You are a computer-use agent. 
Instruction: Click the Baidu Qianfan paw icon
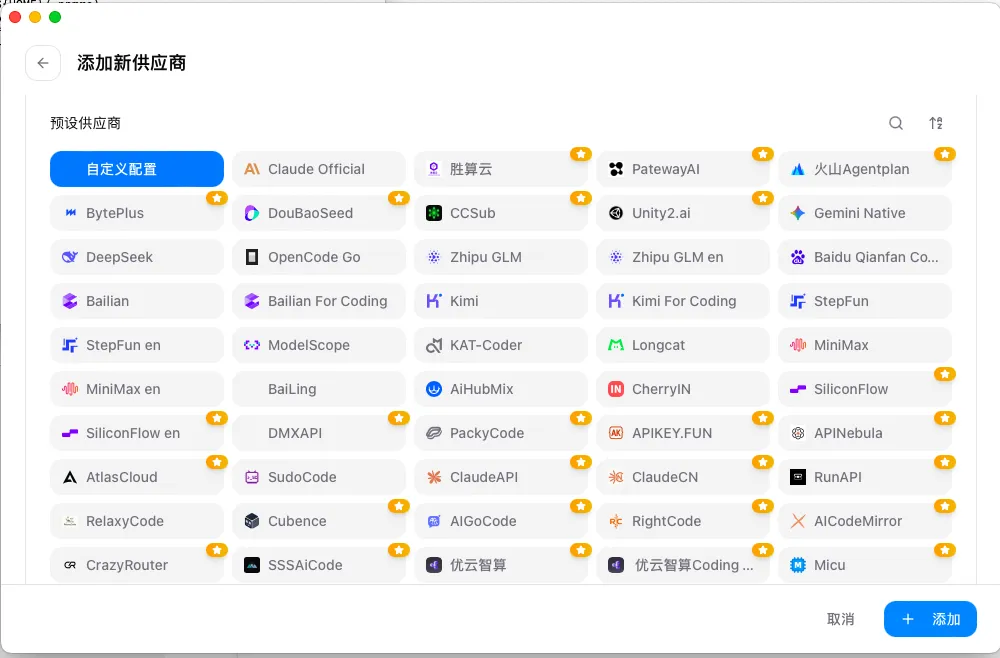798,257
